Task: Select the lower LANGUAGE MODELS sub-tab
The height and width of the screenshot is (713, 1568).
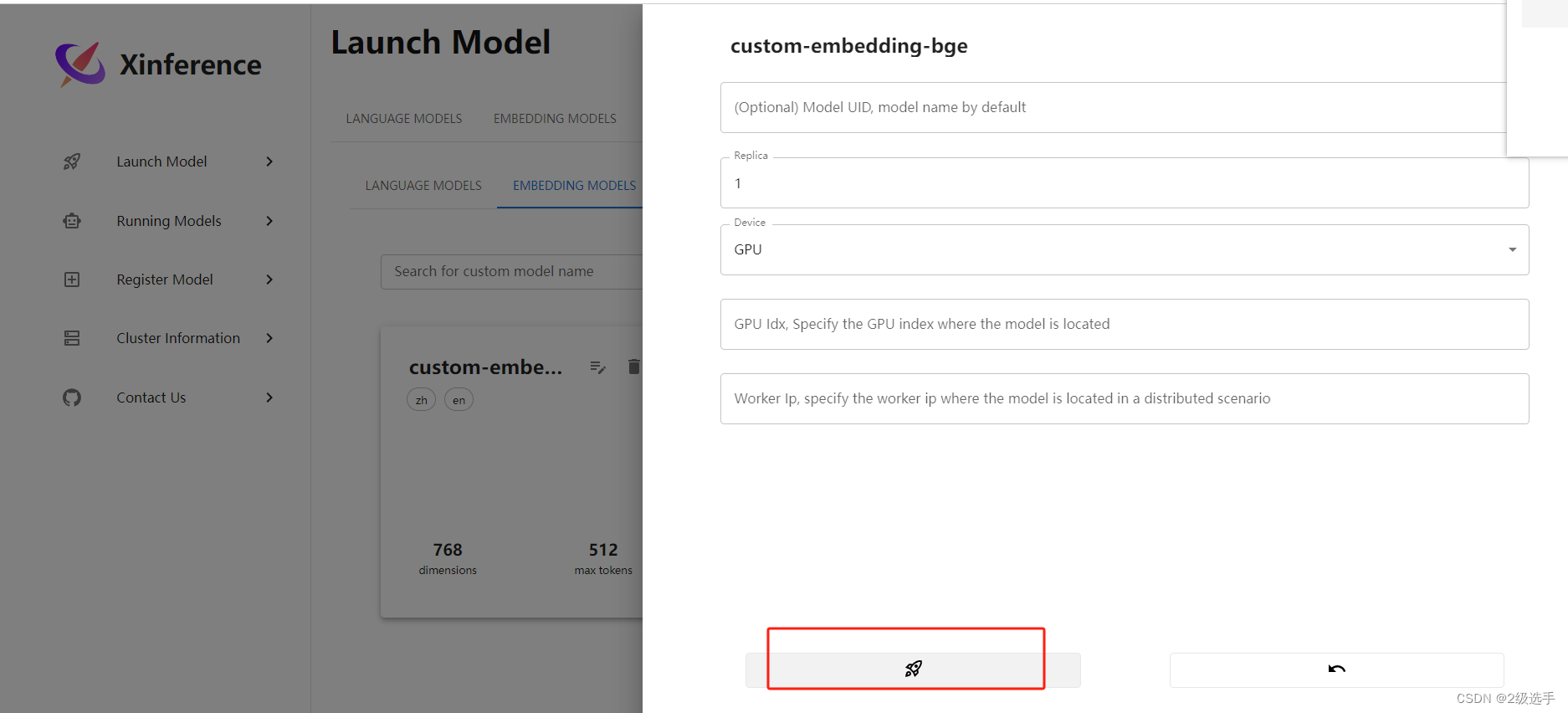Action: 423,186
